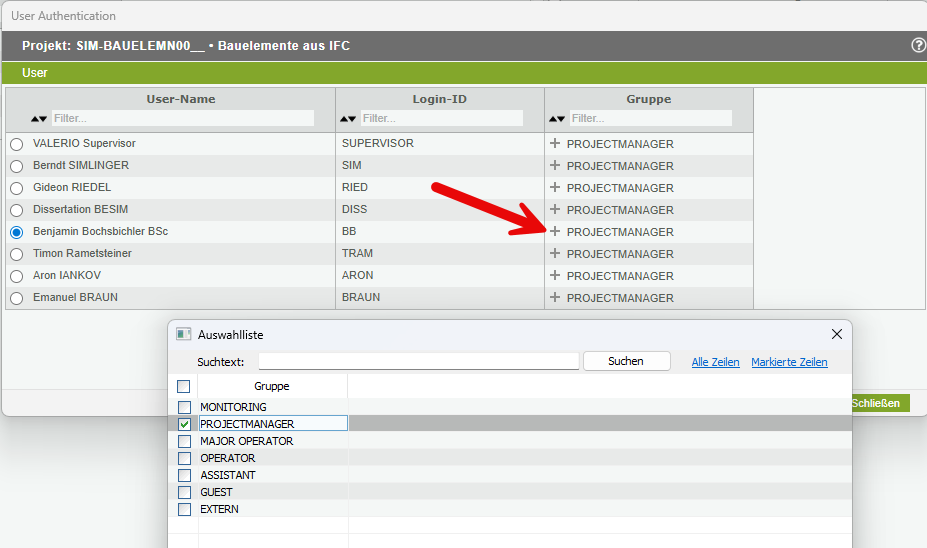Viewport: 927px width, 548px height.
Task: Click the help question mark icon
Action: click(x=918, y=46)
